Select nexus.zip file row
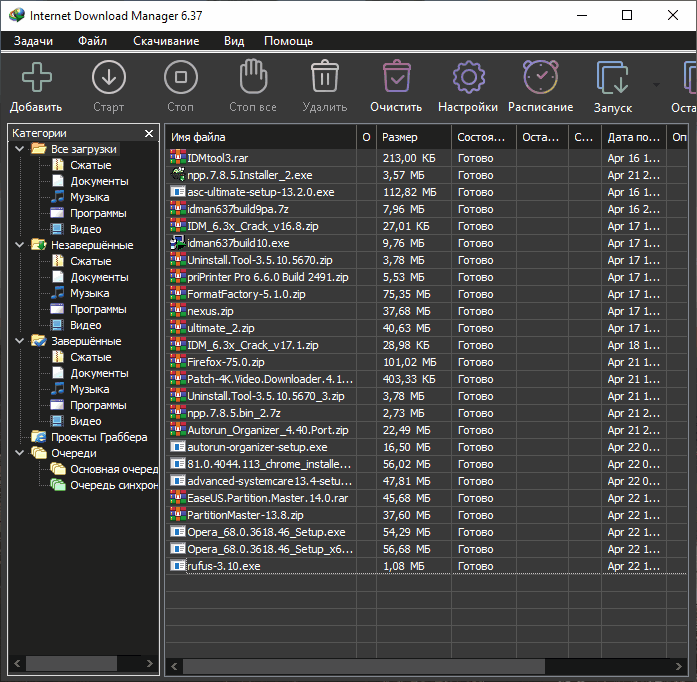 [x=427, y=311]
